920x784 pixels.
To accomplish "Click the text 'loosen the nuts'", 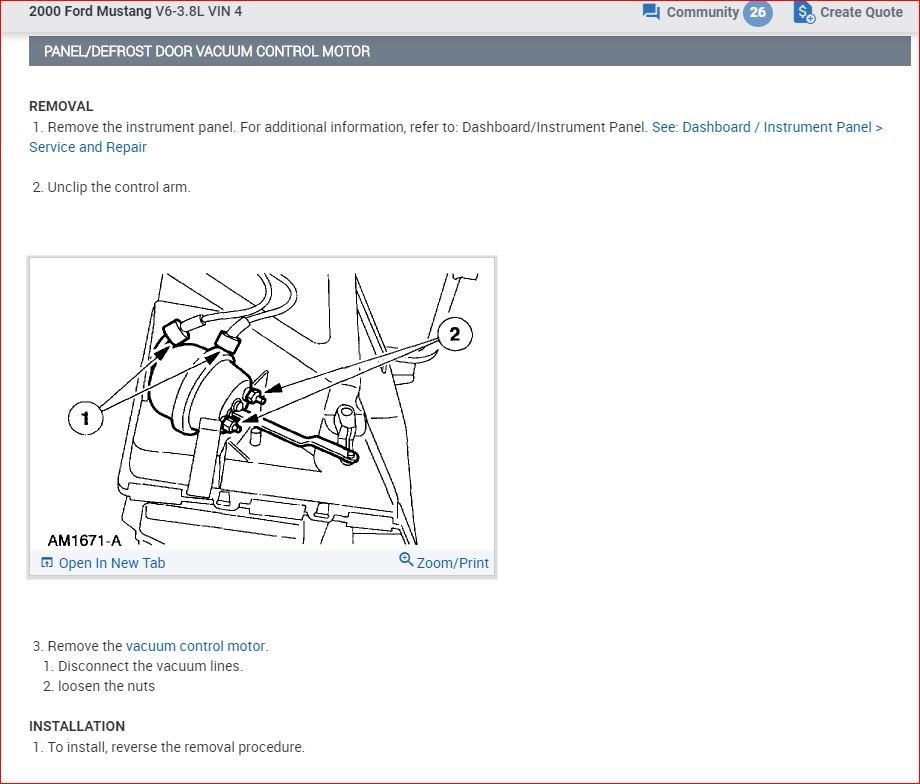I will (106, 686).
